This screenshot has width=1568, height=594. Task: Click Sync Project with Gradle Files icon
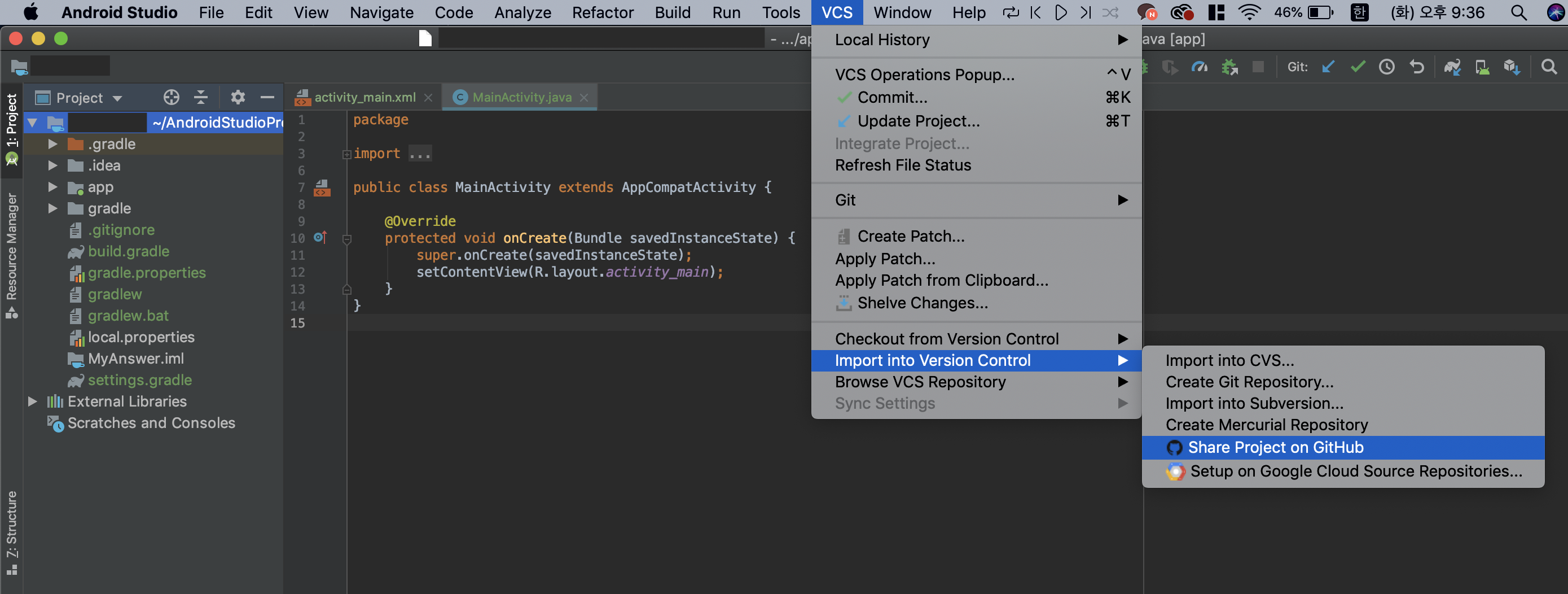tap(1452, 67)
